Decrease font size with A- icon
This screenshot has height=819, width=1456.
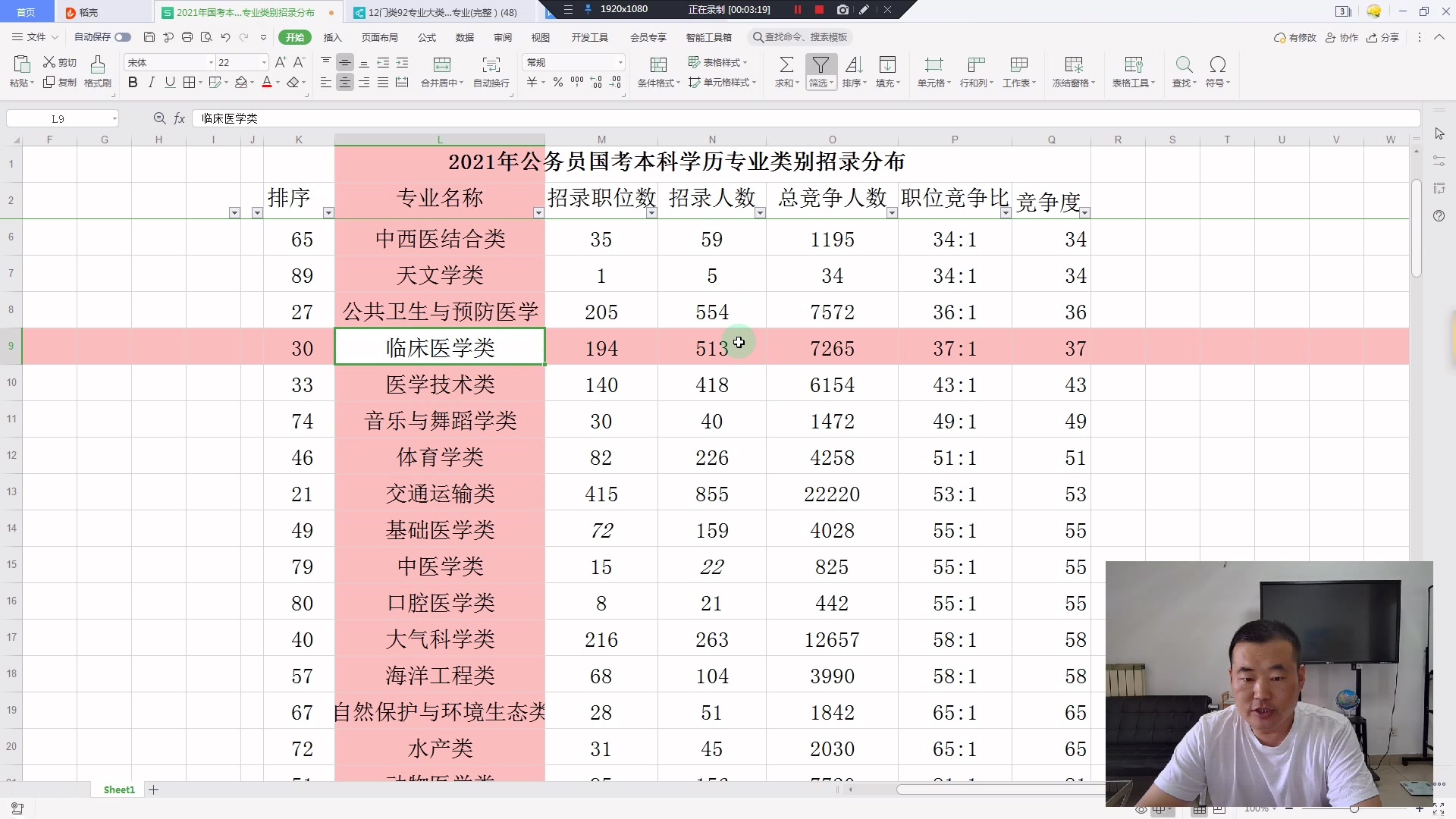pos(300,62)
